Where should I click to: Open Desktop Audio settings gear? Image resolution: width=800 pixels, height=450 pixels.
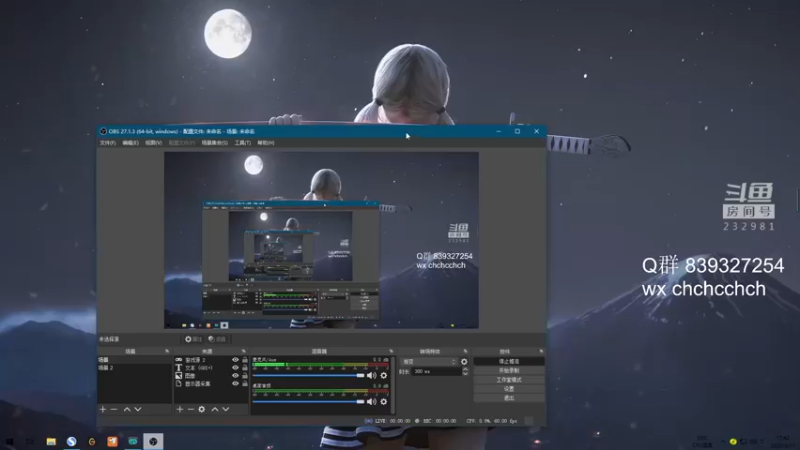click(384, 402)
